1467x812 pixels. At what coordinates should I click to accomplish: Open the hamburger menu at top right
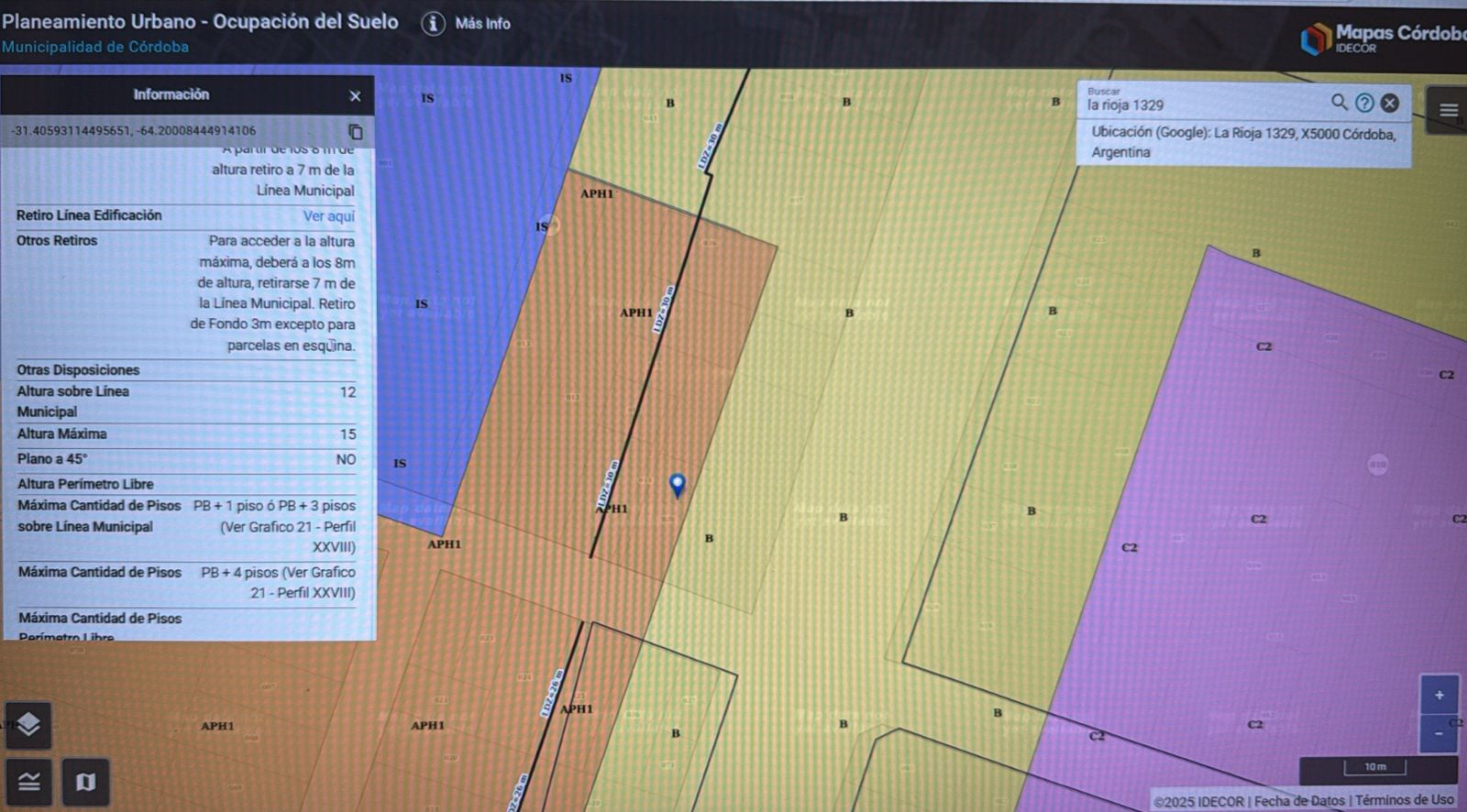pyautogui.click(x=1448, y=110)
